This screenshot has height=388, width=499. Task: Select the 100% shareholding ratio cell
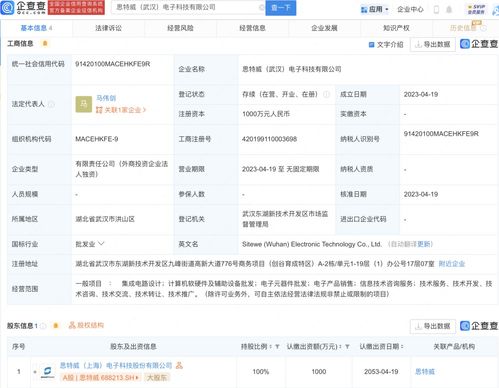[261, 372]
